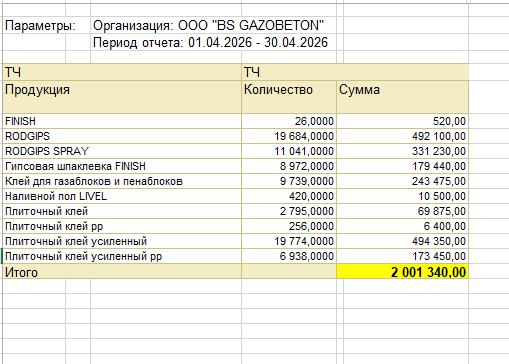Select the 'Параметры:' label cell
This screenshot has height=364, width=509.
[x=40, y=26]
